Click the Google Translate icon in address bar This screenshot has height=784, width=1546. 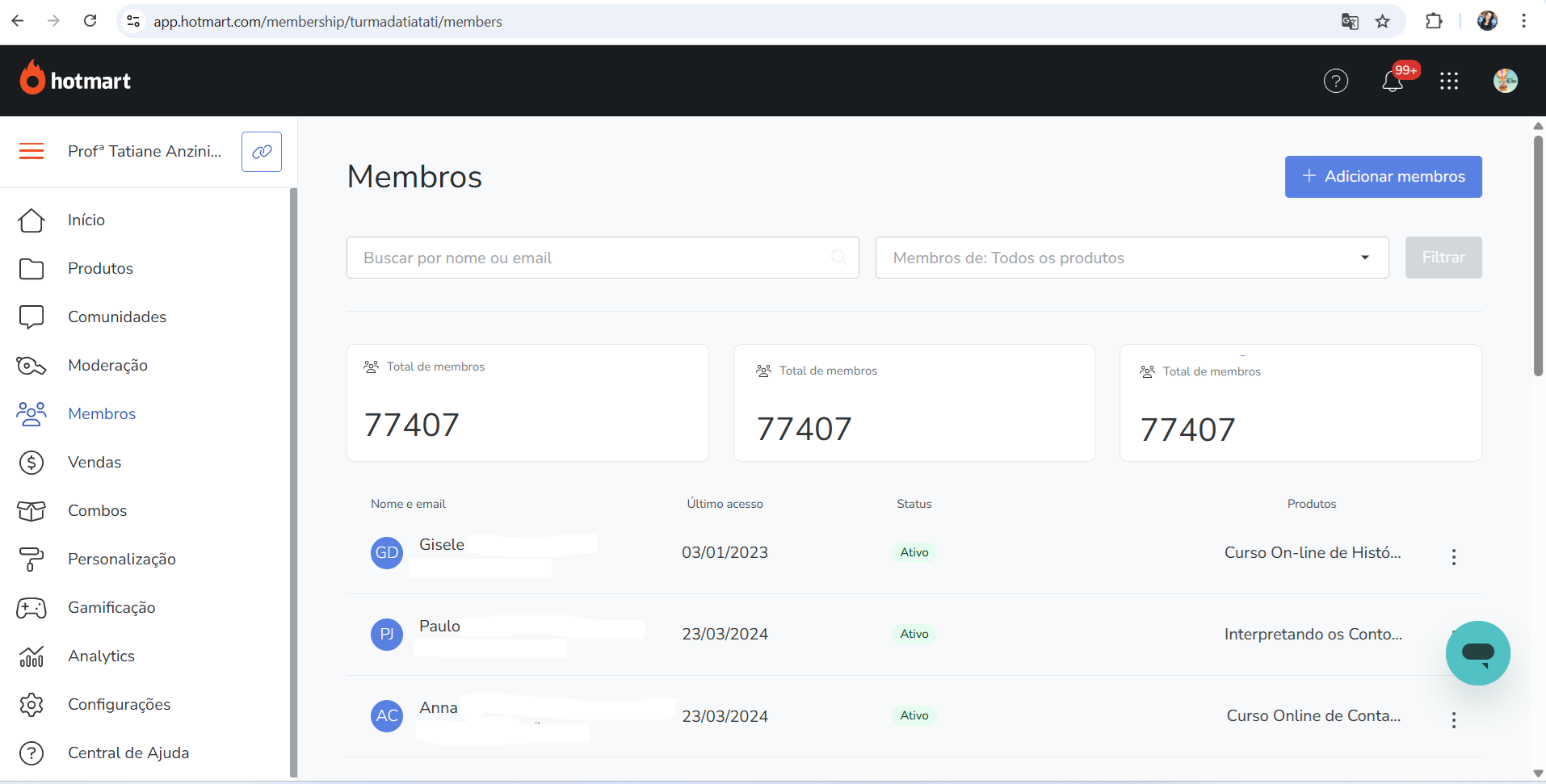coord(1350,22)
